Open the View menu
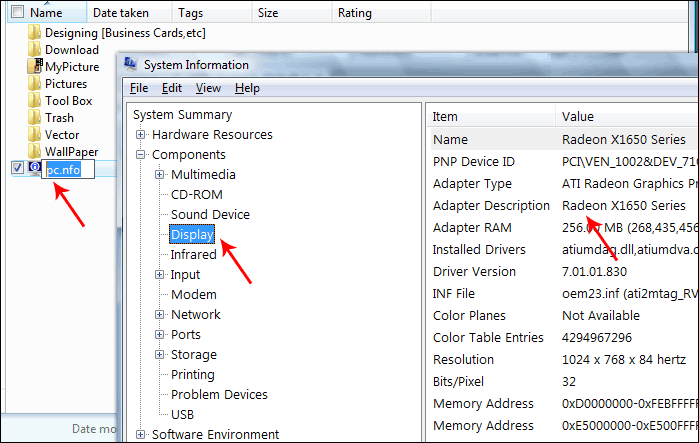The width and height of the screenshot is (699, 443). click(x=208, y=88)
